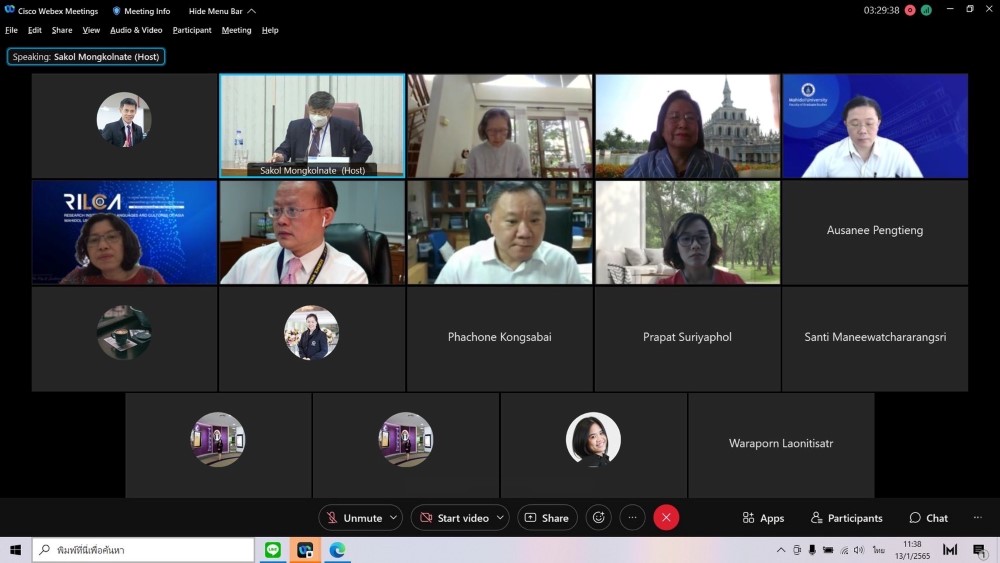Open the Participants panel

coord(847,518)
